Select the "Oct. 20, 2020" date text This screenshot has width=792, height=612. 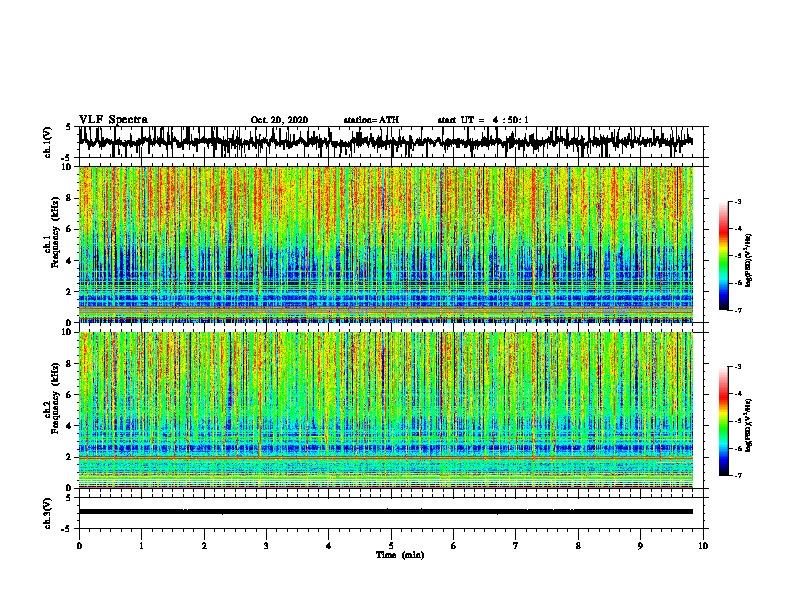(279, 120)
